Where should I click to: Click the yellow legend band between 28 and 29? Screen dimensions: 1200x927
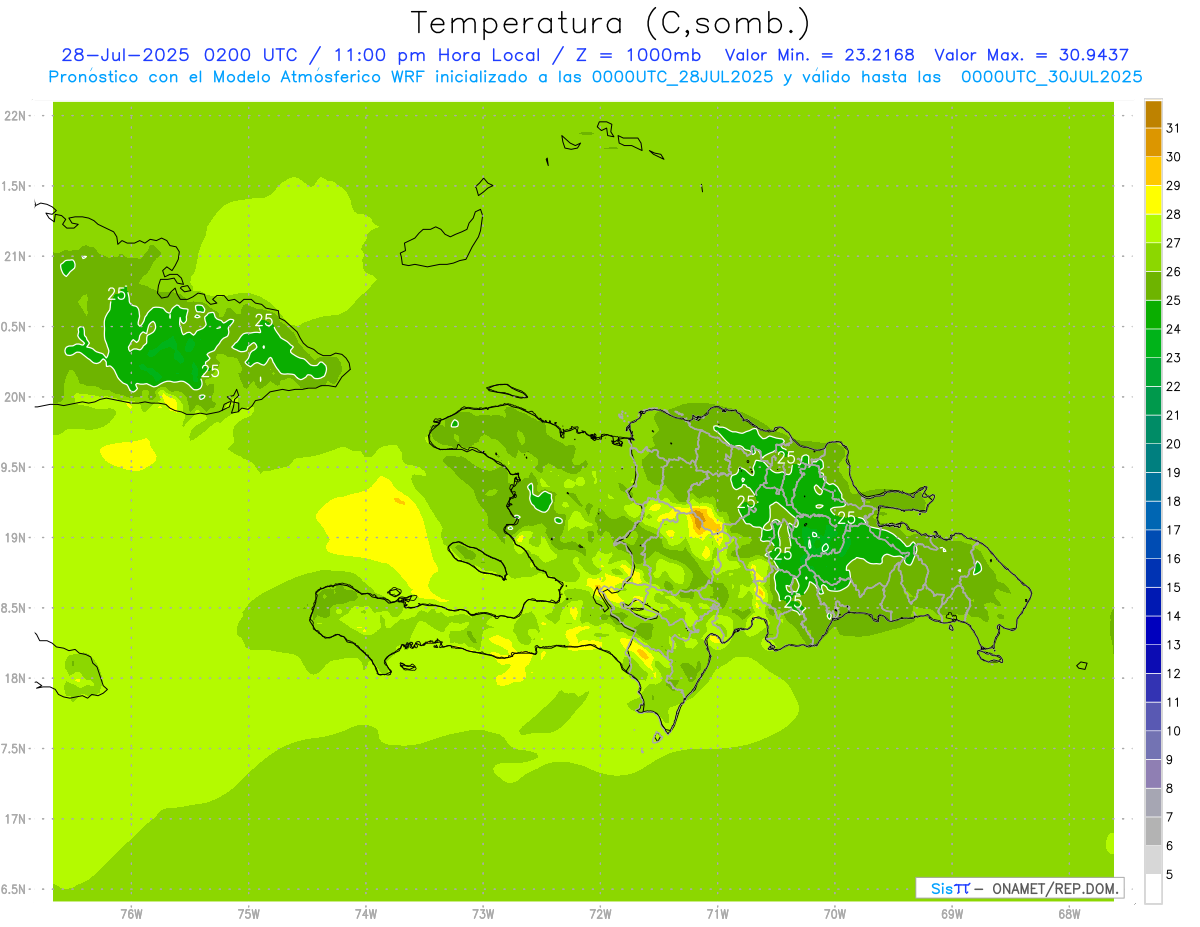click(1153, 200)
